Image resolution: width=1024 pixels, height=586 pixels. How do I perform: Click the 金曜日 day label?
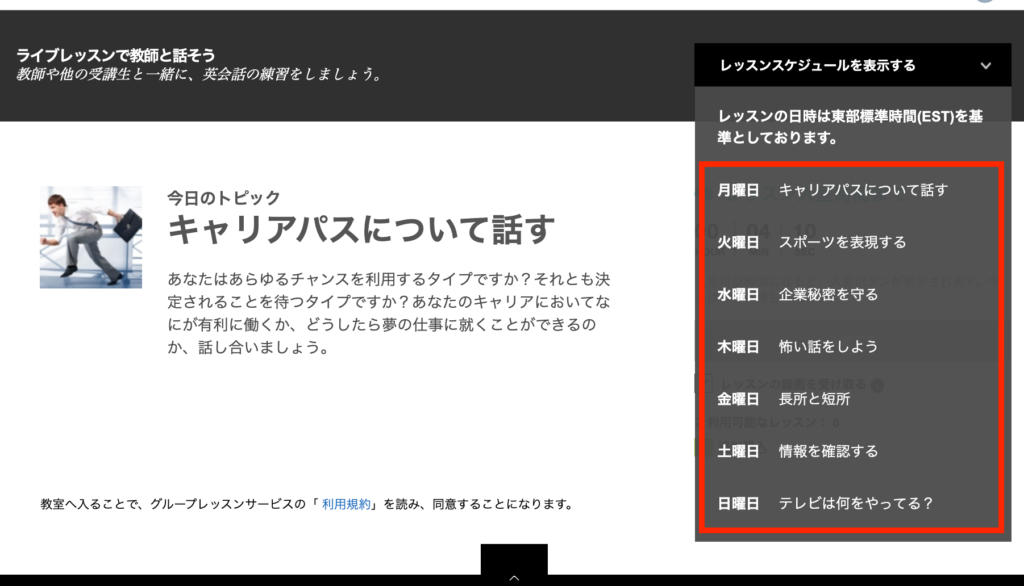[738, 399]
